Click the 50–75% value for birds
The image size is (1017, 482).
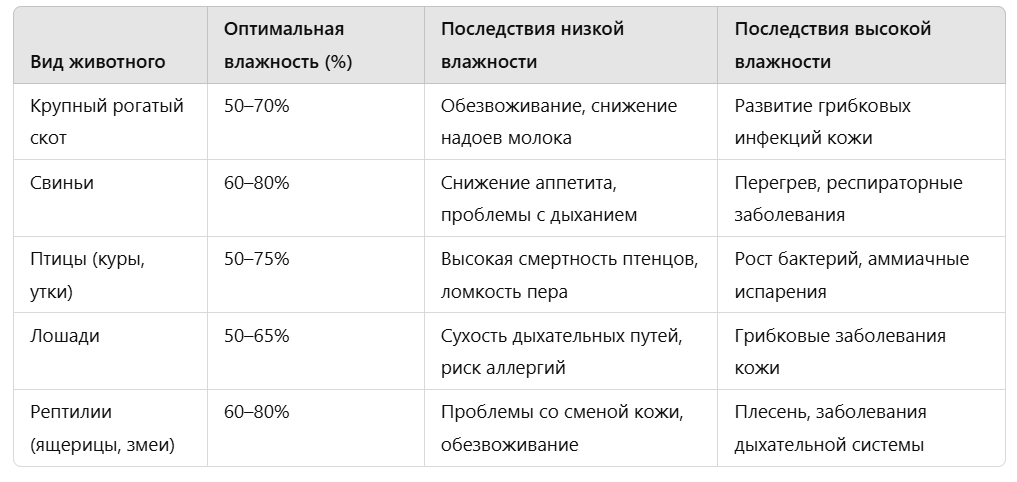coord(256,259)
